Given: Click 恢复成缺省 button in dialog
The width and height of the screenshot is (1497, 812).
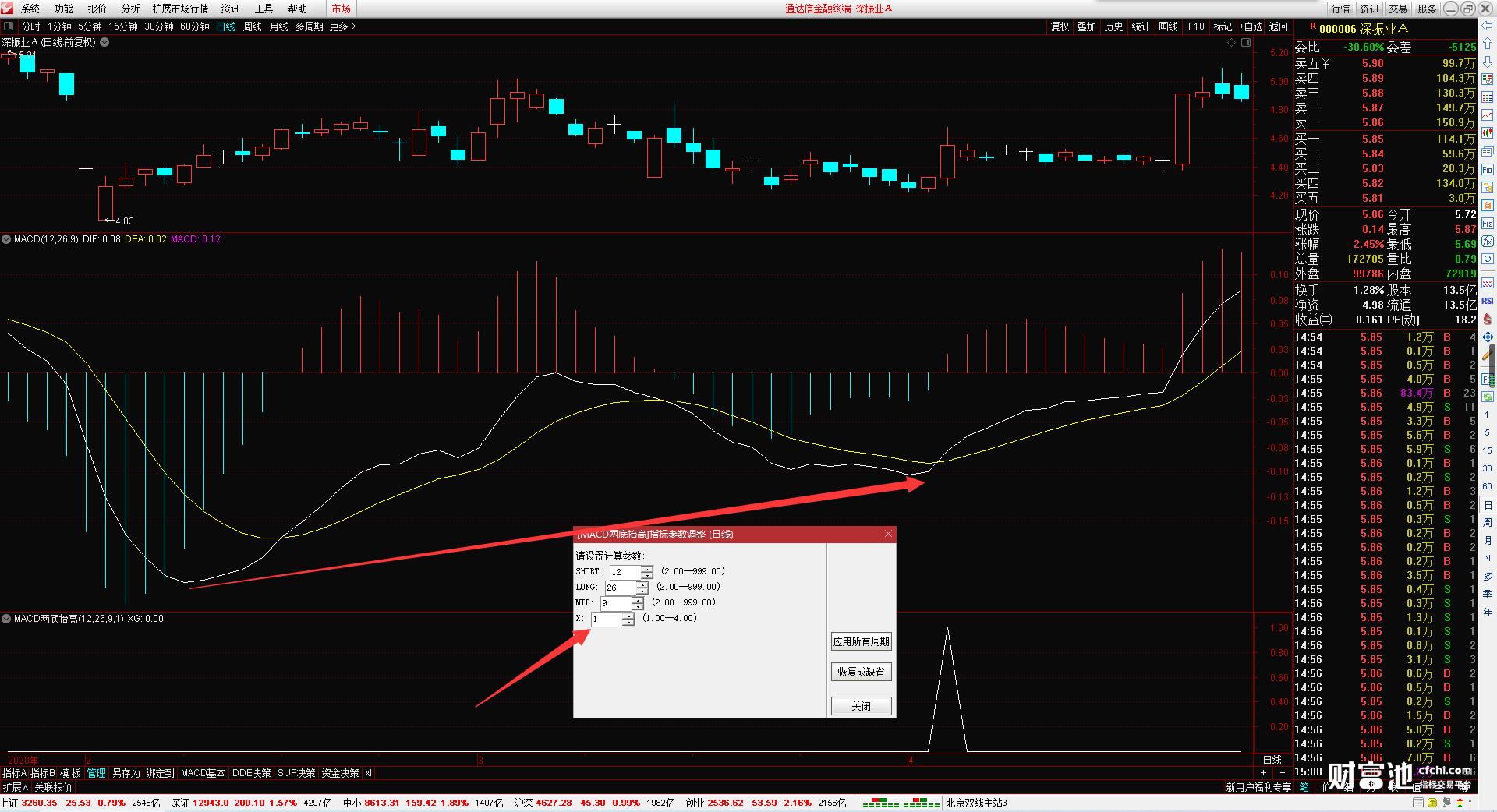Looking at the screenshot, I should 861,672.
